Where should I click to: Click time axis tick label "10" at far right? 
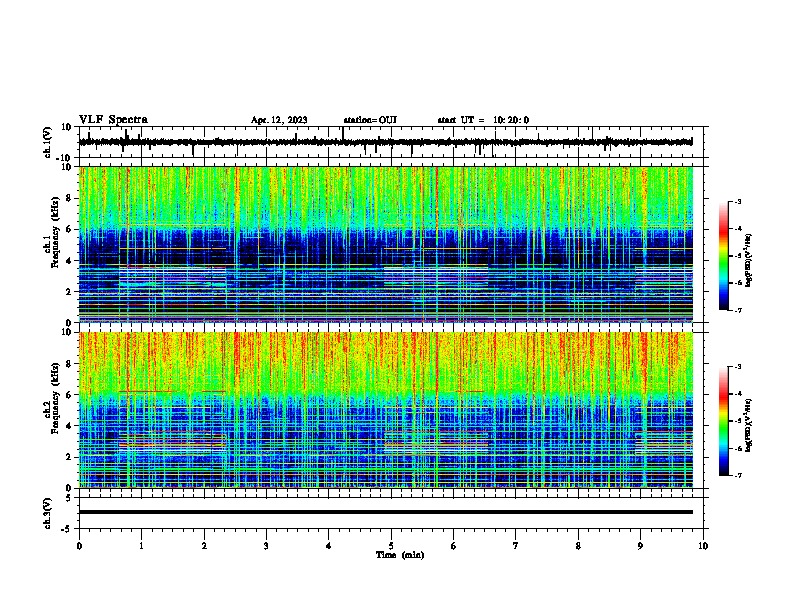pyautogui.click(x=703, y=546)
